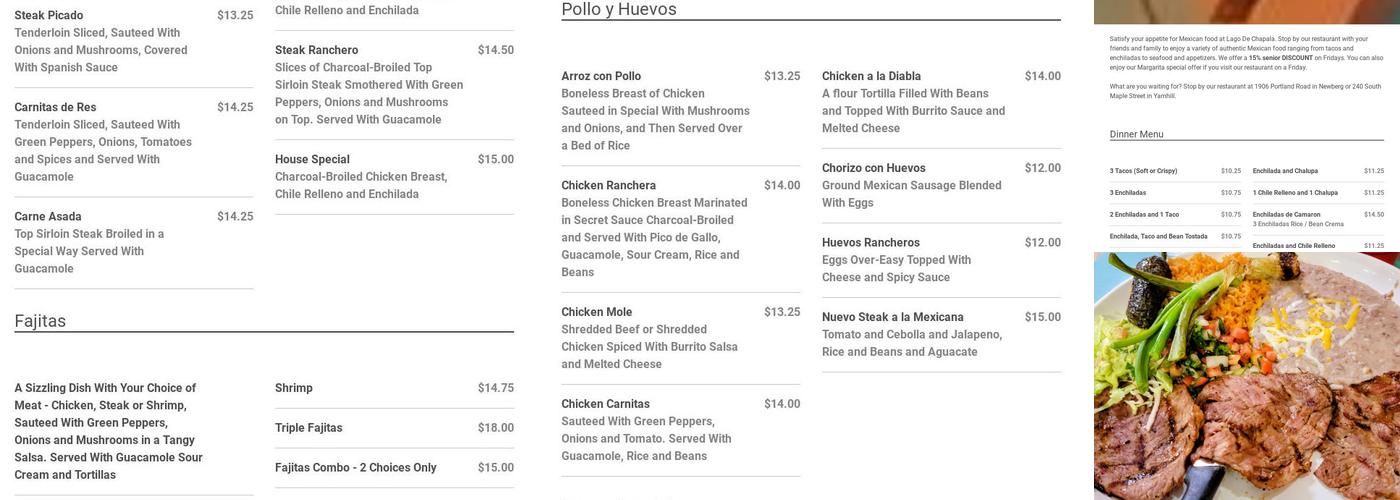Select the Shrimp fajitas option
The width and height of the screenshot is (1400, 500).
tap(294, 388)
